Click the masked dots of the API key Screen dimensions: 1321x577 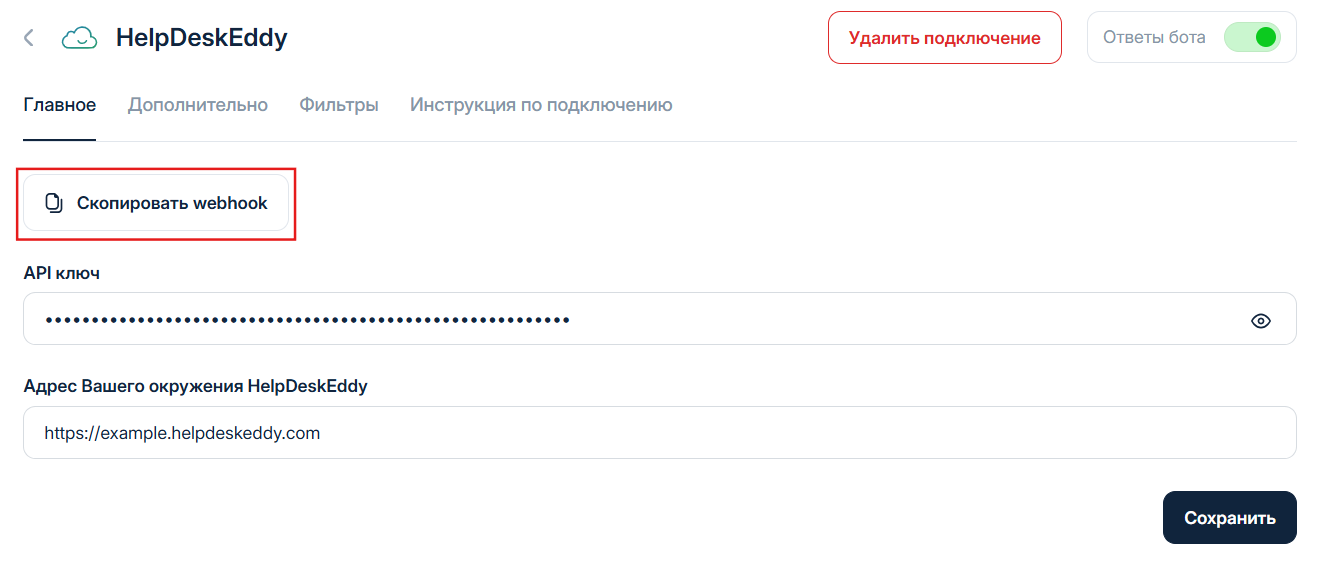pos(307,320)
